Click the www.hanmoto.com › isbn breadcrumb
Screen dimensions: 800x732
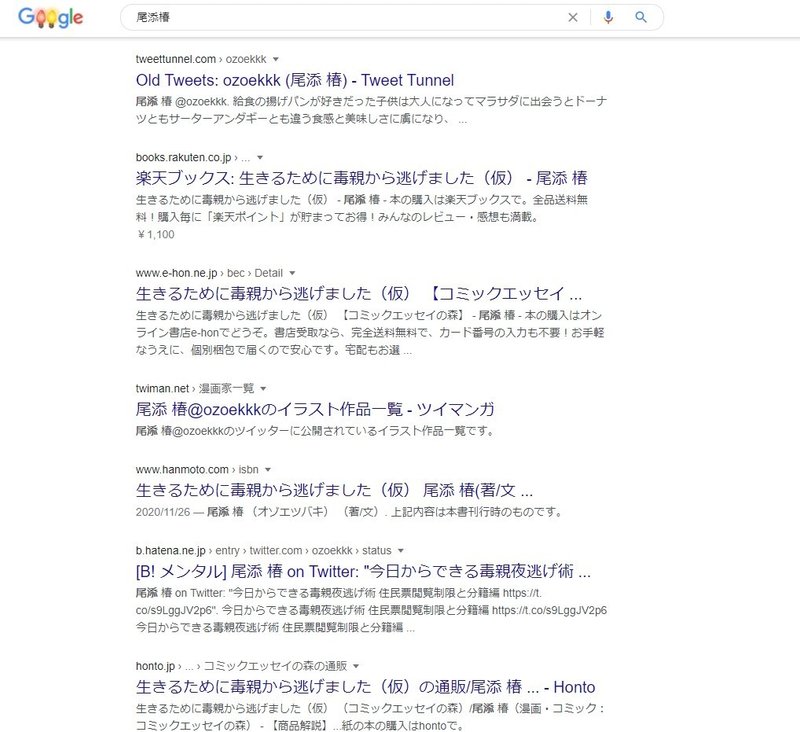point(197,470)
